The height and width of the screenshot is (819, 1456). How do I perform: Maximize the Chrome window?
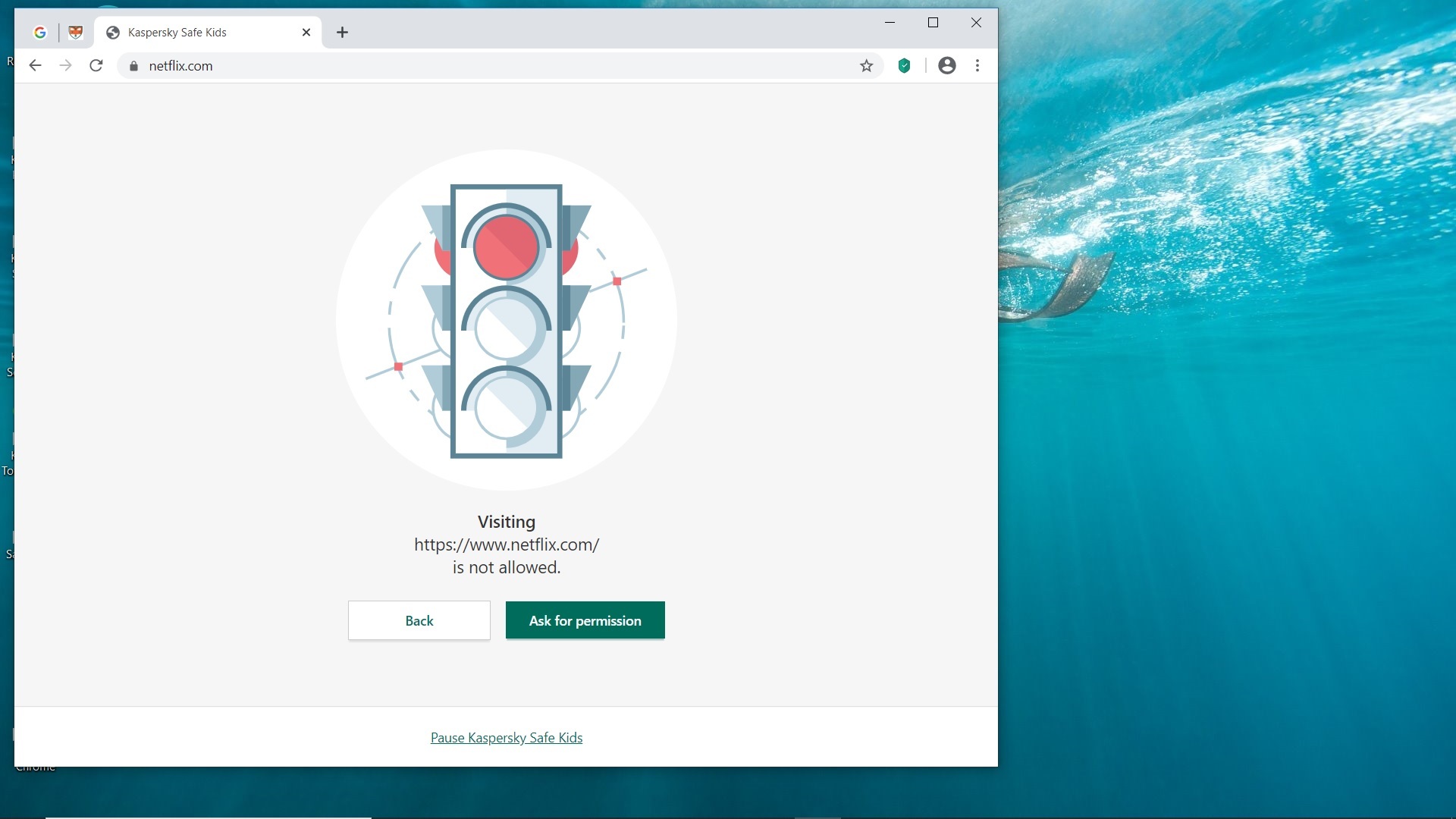click(934, 23)
